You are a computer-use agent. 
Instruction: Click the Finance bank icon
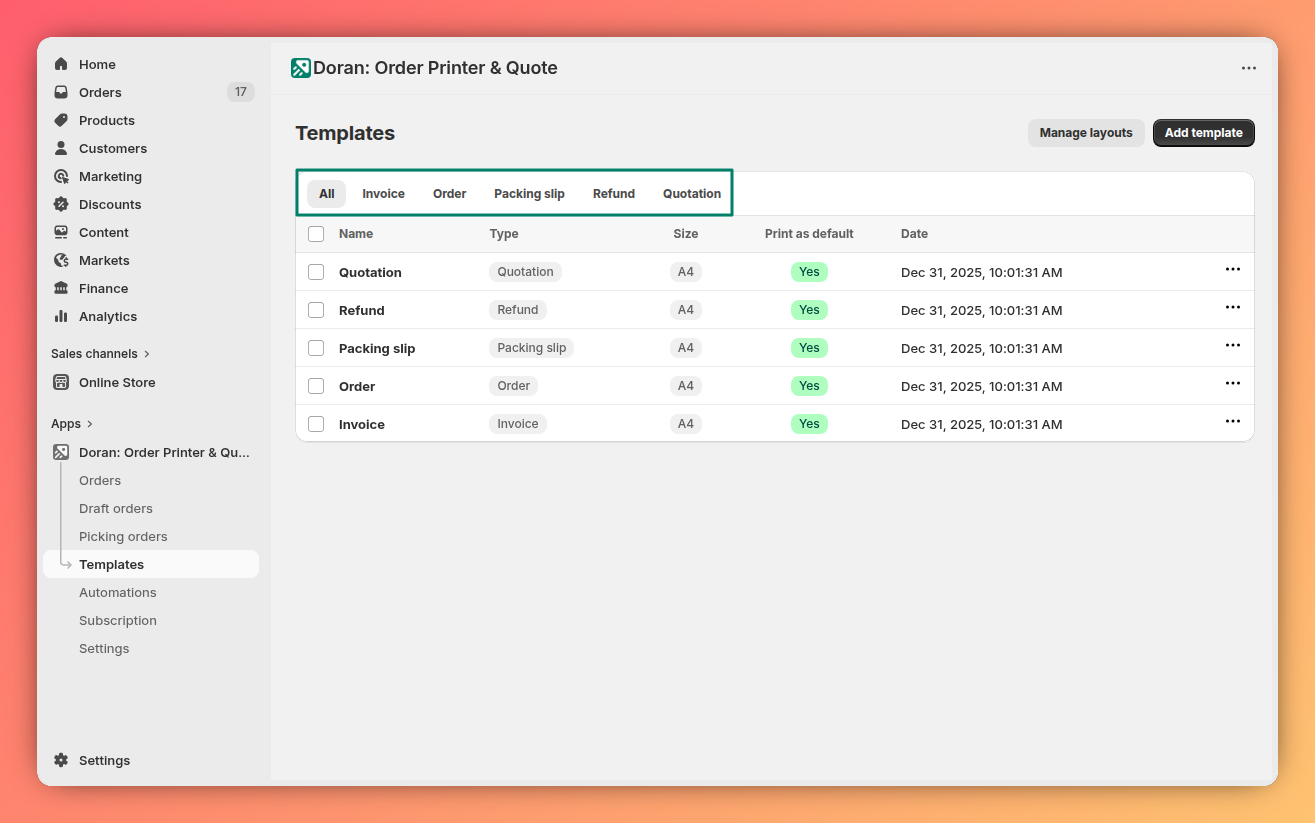click(61, 288)
